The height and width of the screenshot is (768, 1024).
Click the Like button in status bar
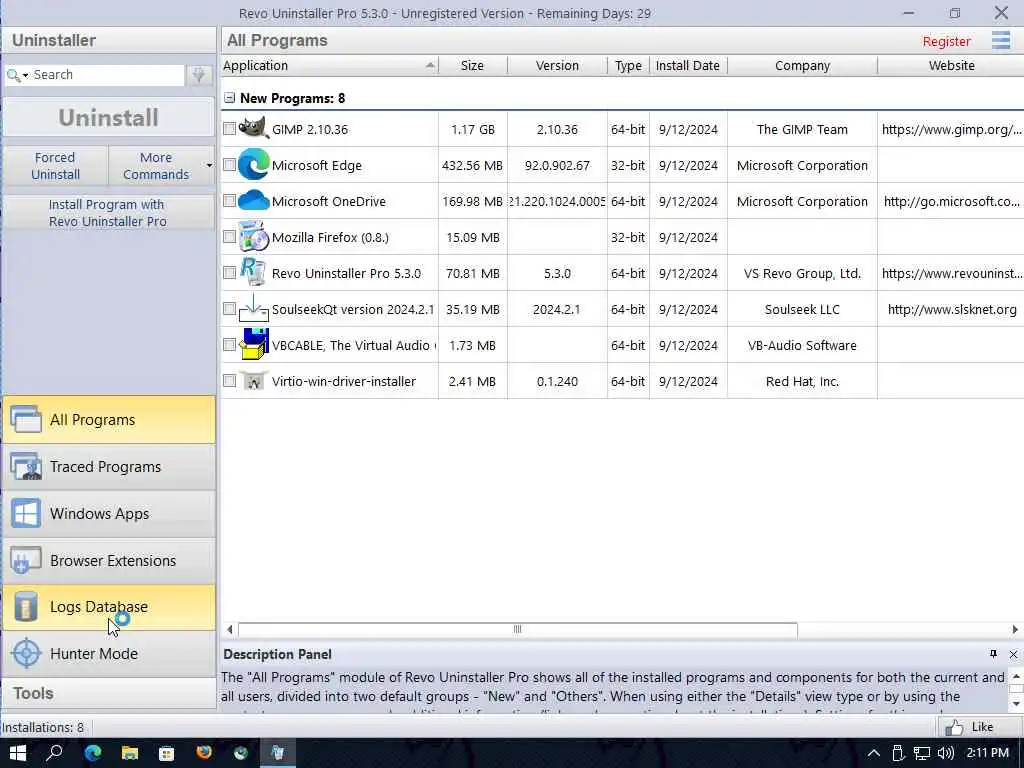[980, 727]
